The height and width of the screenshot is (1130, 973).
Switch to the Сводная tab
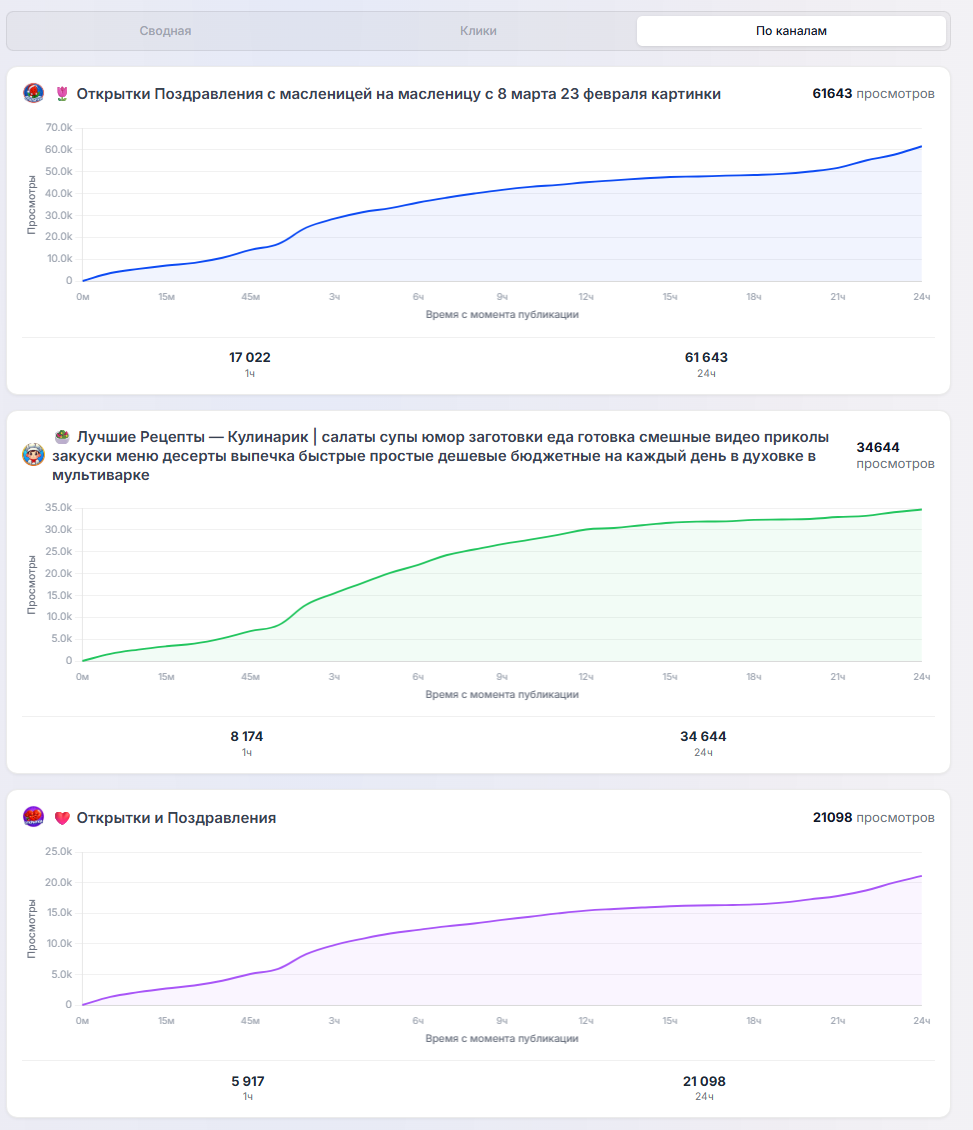[x=165, y=31]
